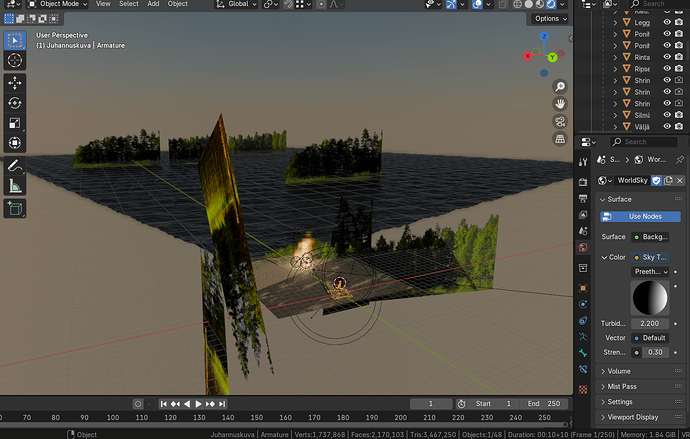Hide the Silmi object in outliner
The image size is (690, 439).
[x=667, y=115]
